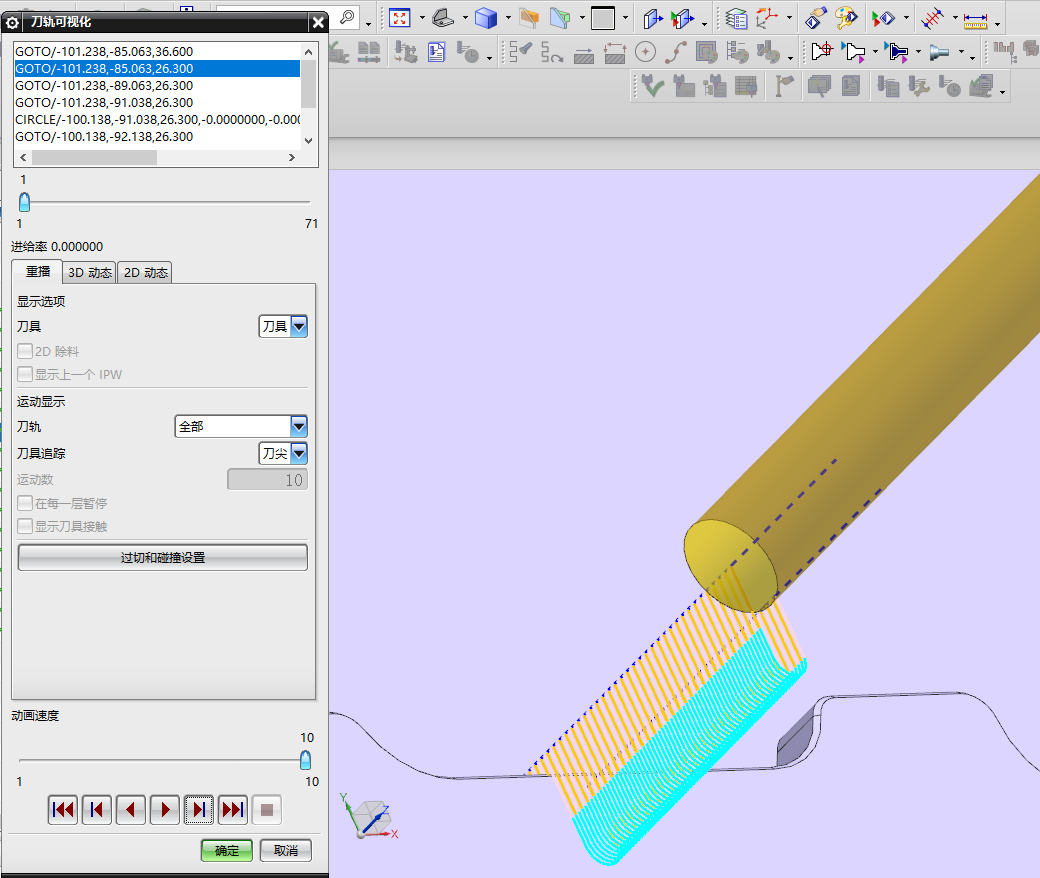Click the blue cube rendering style icon
The height and width of the screenshot is (878, 1040).
click(486, 18)
